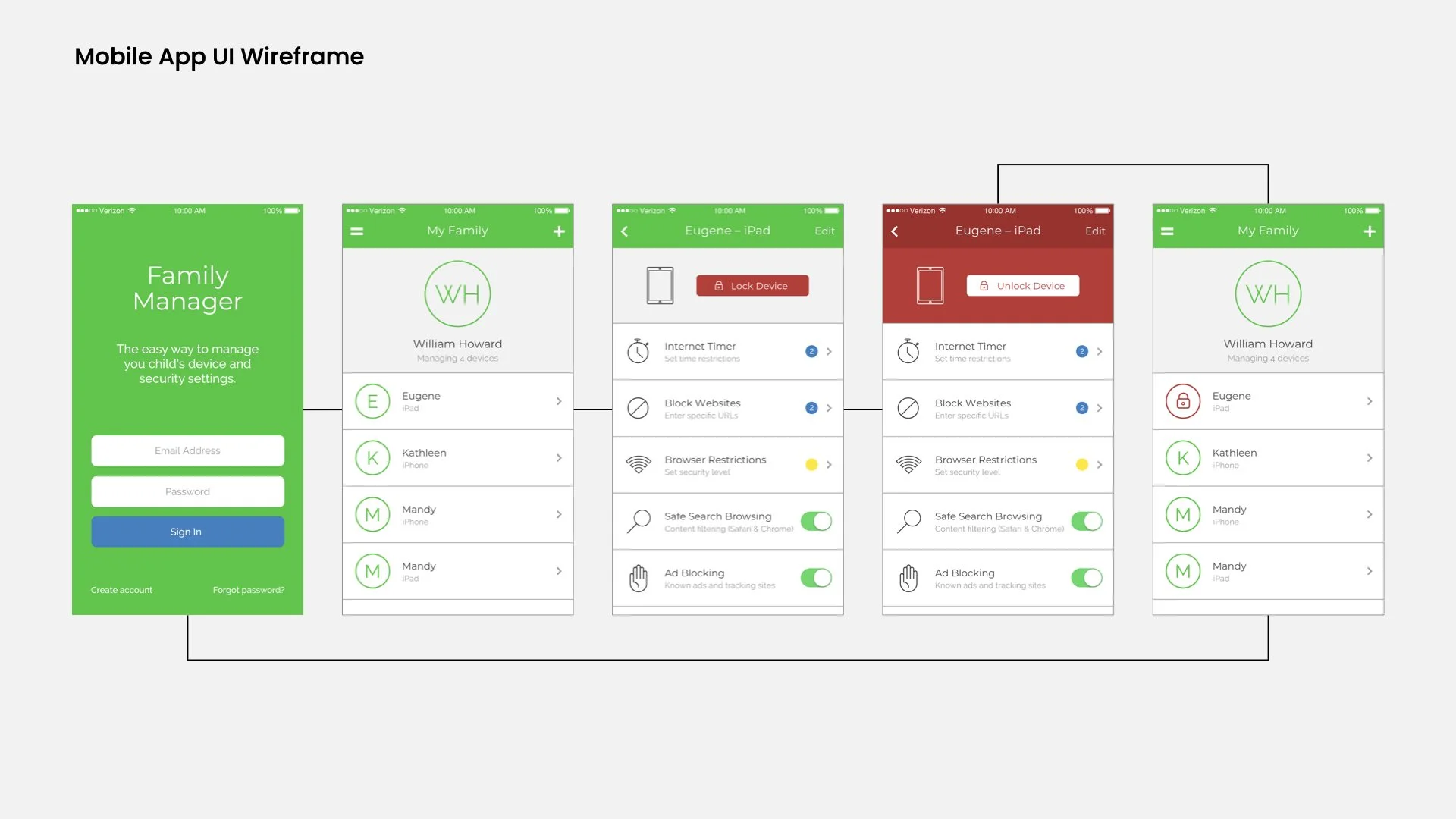Click magnifier icon for Safe Search in red screen
The image size is (1456, 819).
908,521
